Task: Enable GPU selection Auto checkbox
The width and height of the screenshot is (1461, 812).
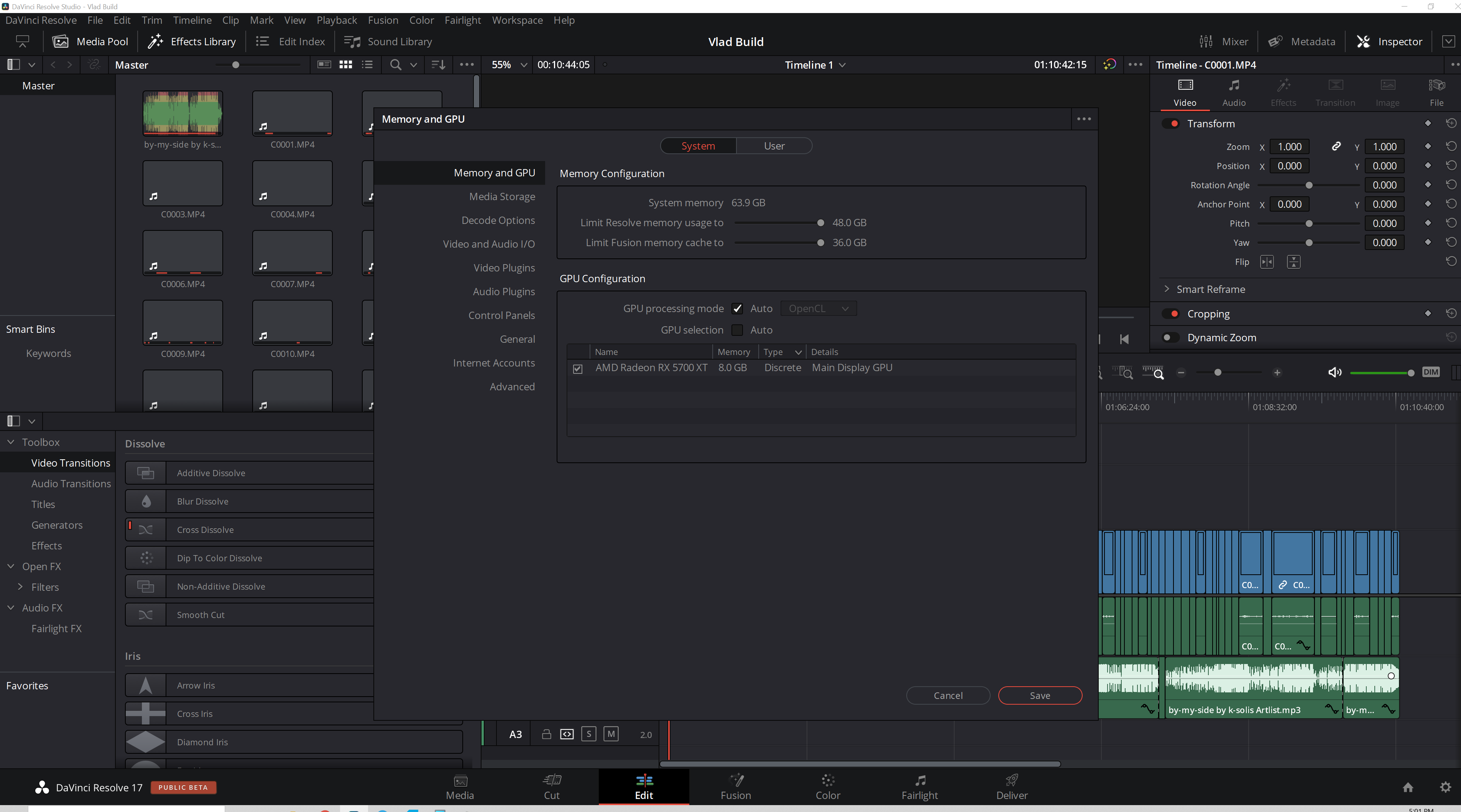Action: [737, 330]
